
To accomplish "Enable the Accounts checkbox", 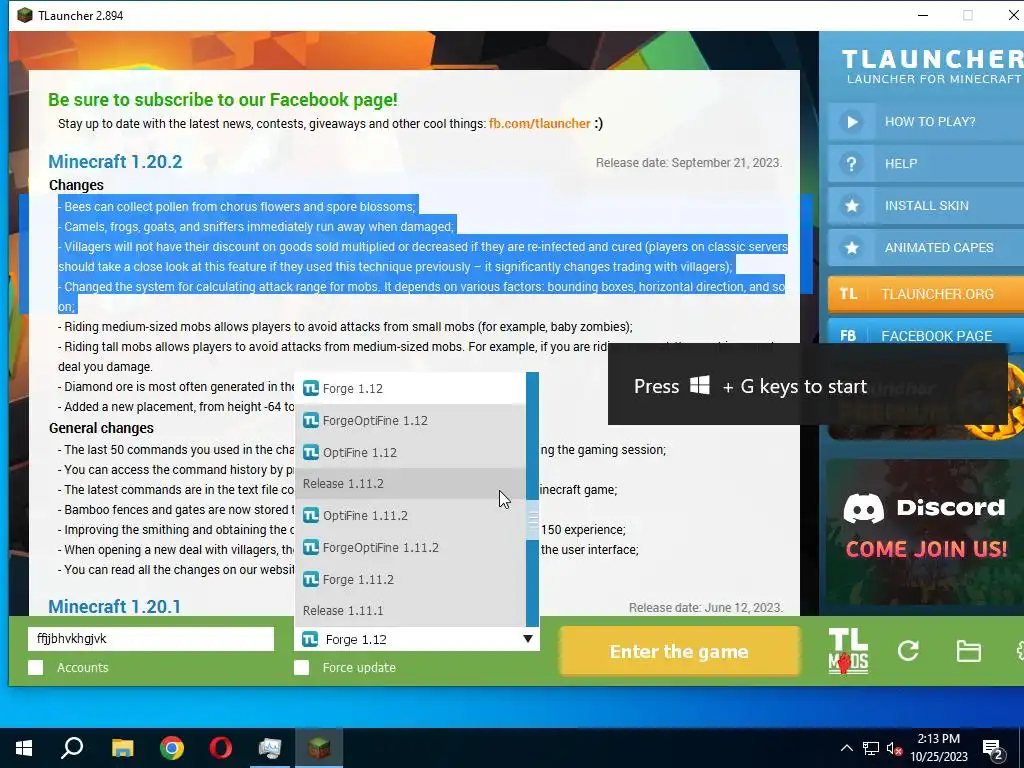I will click(36, 667).
